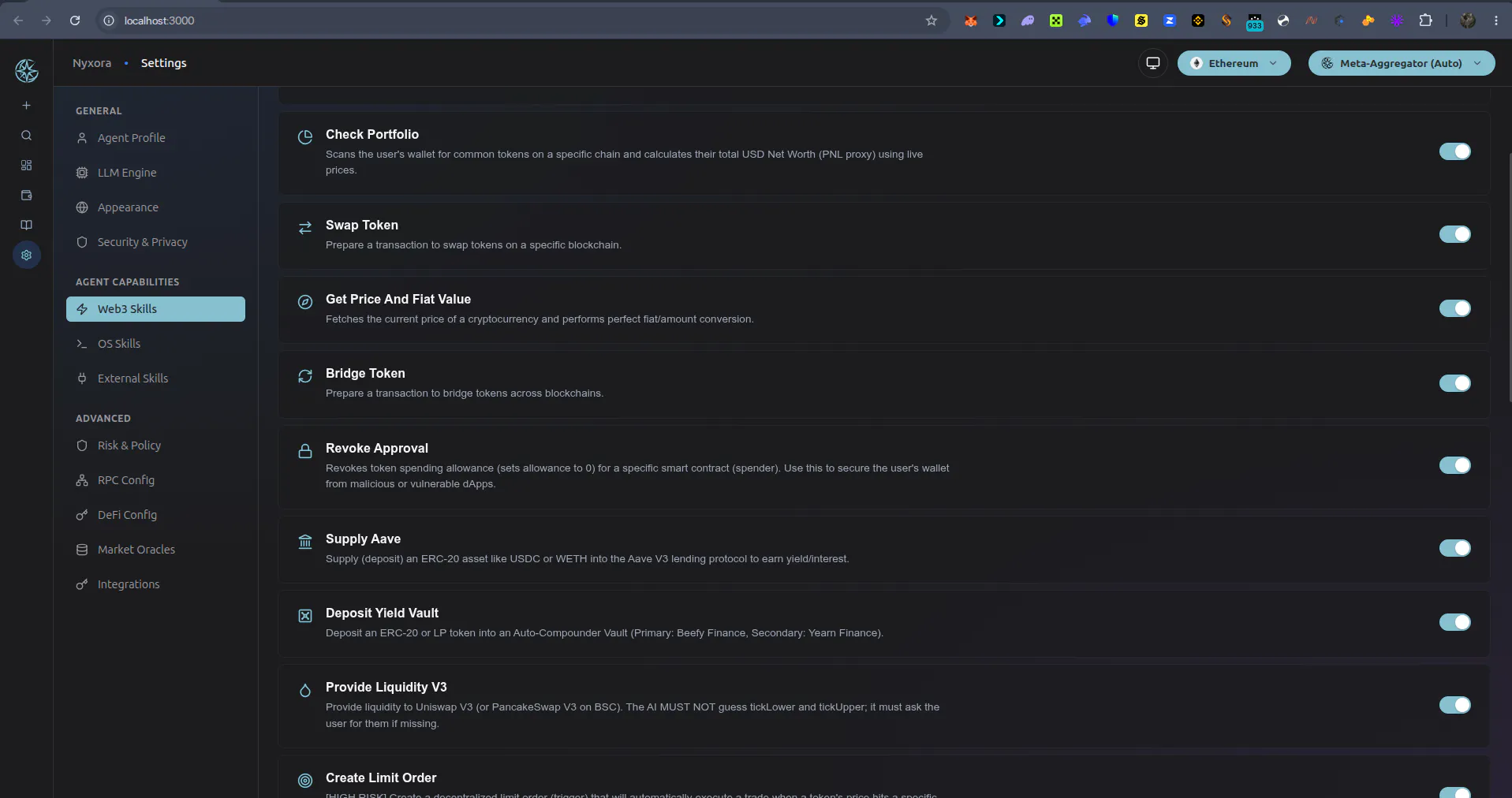Open Integrations settings
This screenshot has height=798, width=1512.
tap(155, 584)
